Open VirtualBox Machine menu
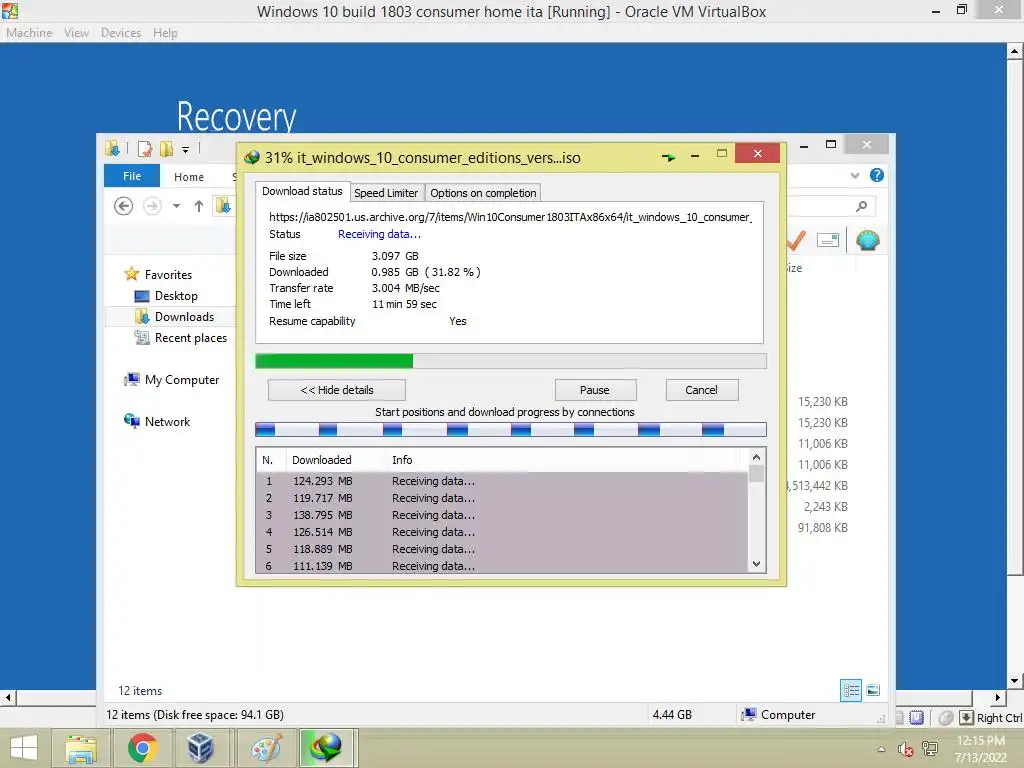Image resolution: width=1024 pixels, height=768 pixels. click(29, 33)
